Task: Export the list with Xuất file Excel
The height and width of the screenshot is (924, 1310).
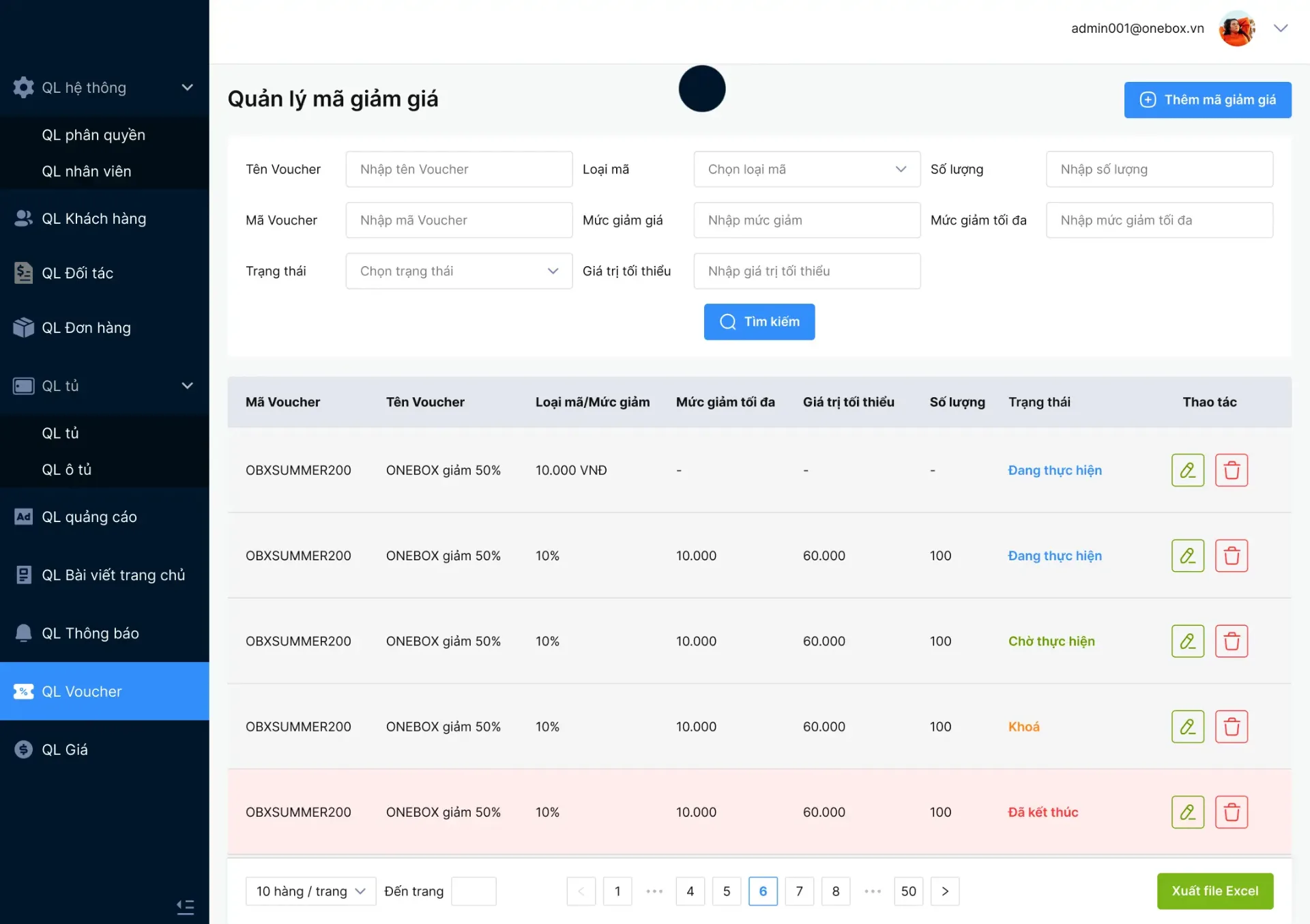Action: [x=1214, y=891]
